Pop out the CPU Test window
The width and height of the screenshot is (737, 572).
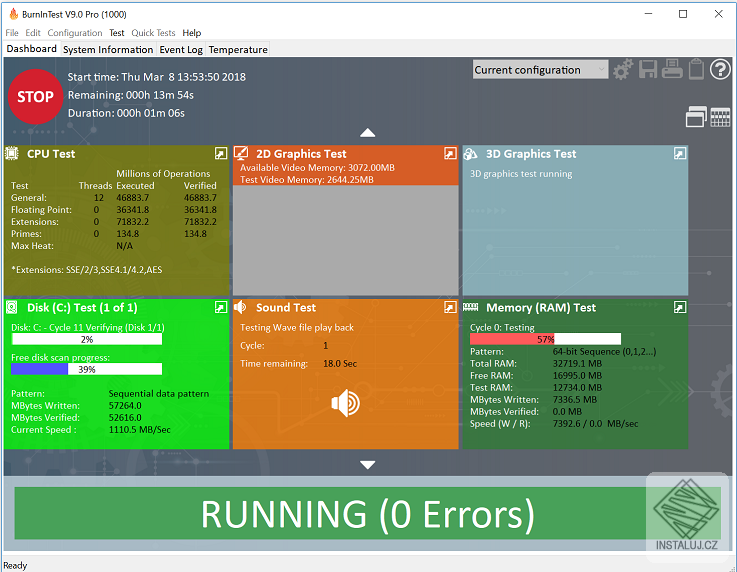(221, 153)
